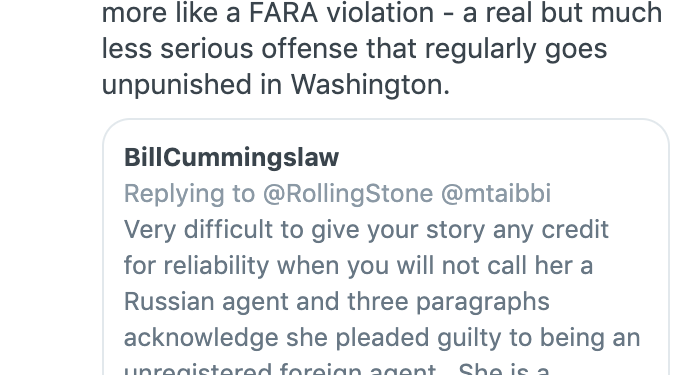Click the 'unpunished in Washington.' line
The width and height of the screenshot is (688, 375).
[276, 84]
